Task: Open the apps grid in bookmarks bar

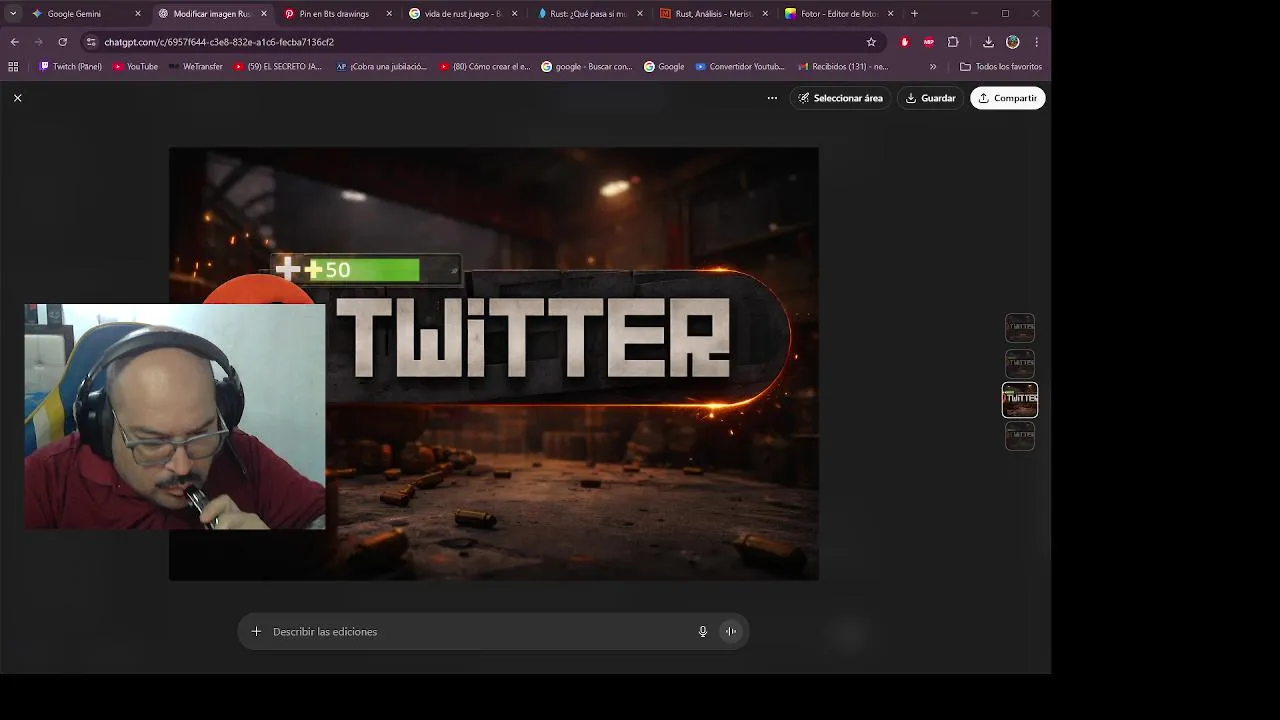Action: [x=13, y=67]
